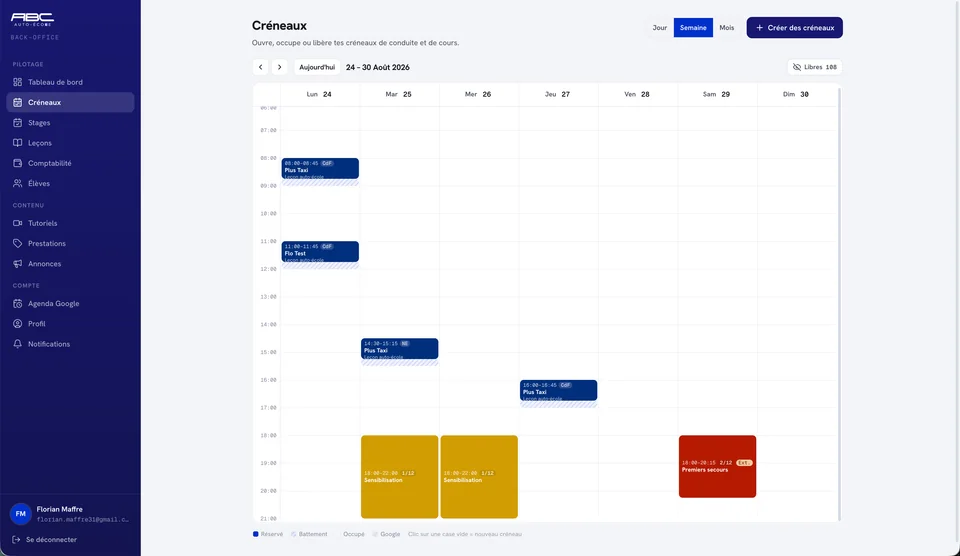Click the Dim 30 column header
The width and height of the screenshot is (960, 556).
797,94
